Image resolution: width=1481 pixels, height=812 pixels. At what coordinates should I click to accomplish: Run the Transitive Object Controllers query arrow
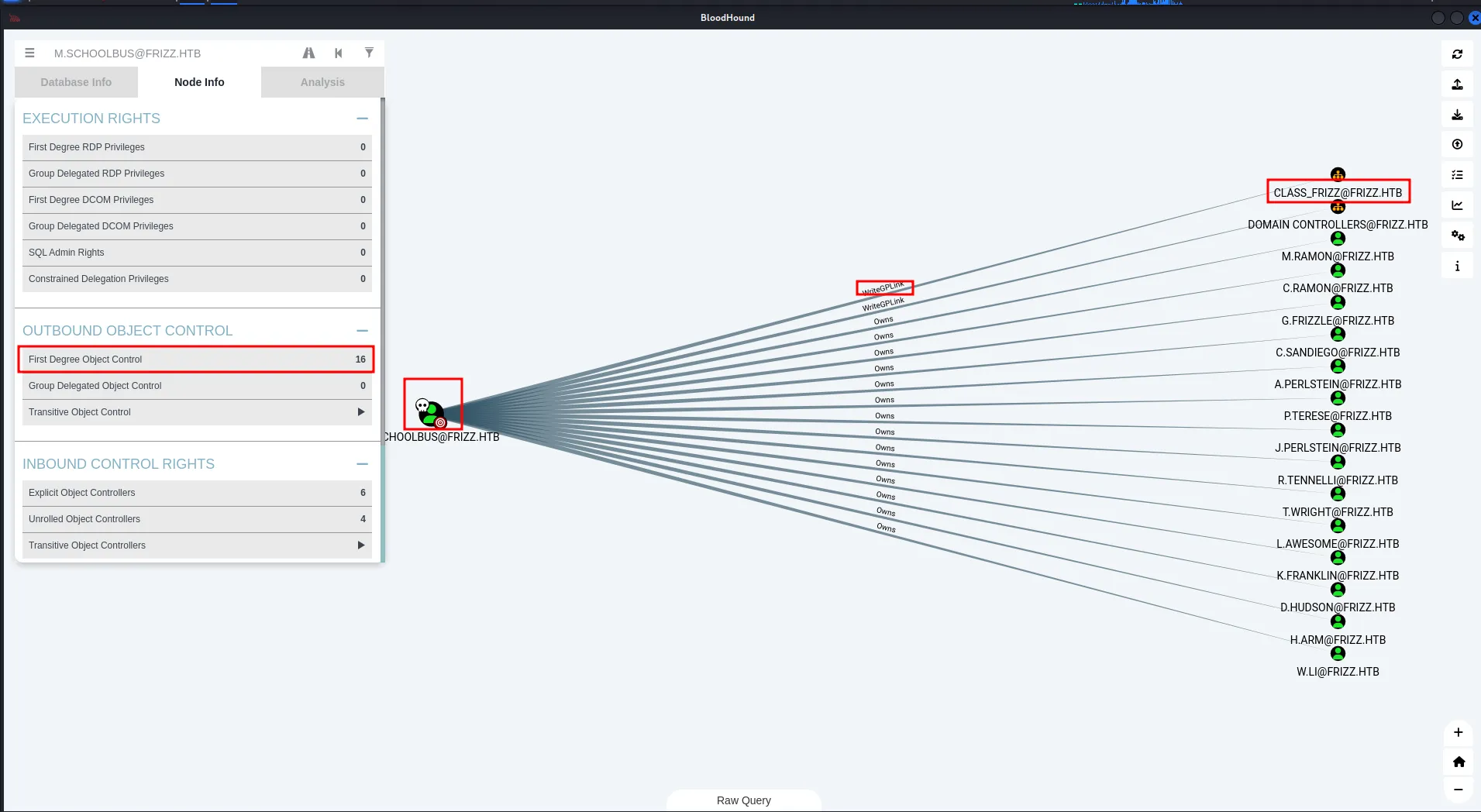point(361,545)
